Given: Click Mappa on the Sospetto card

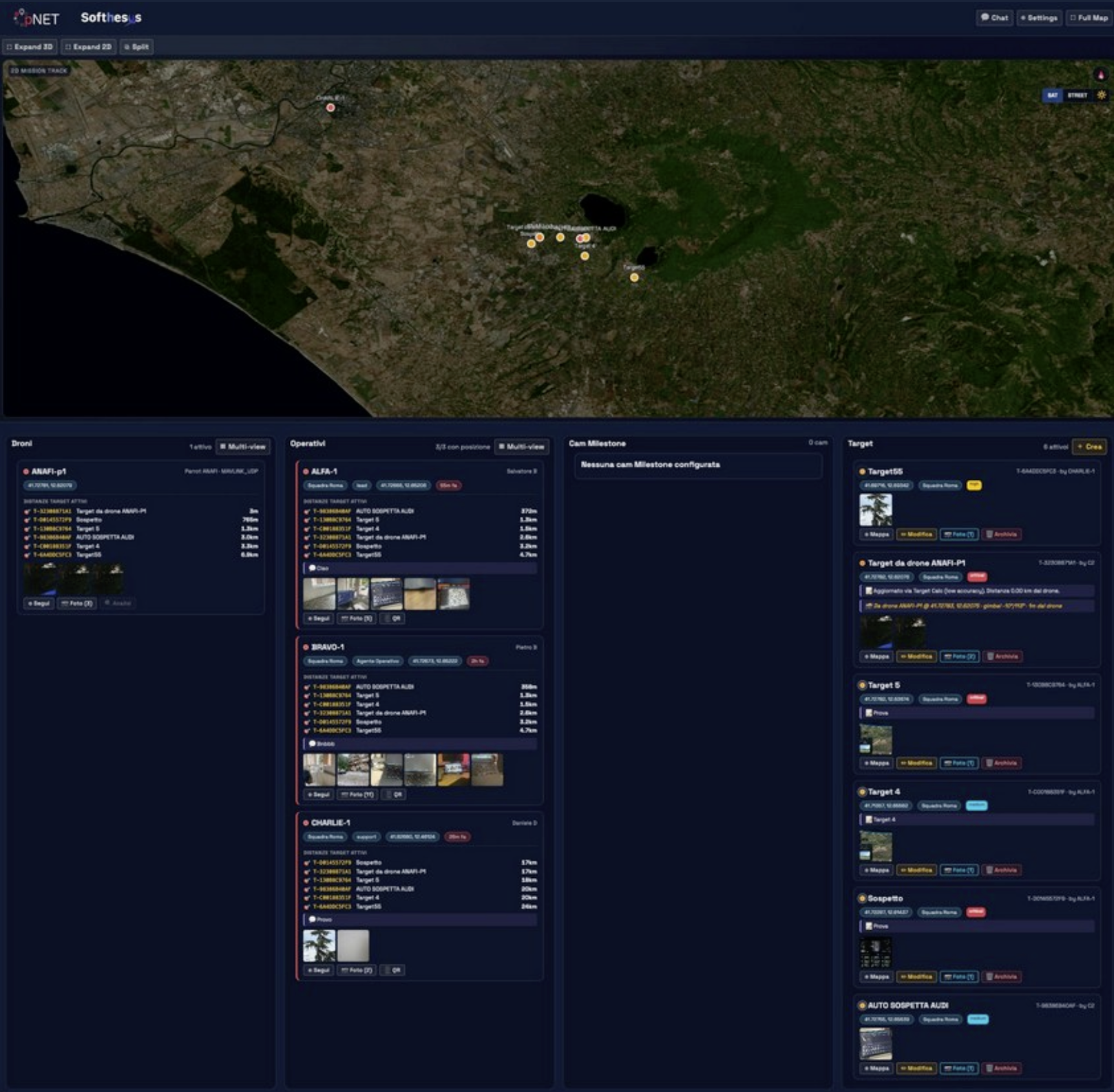Looking at the screenshot, I should coord(876,976).
